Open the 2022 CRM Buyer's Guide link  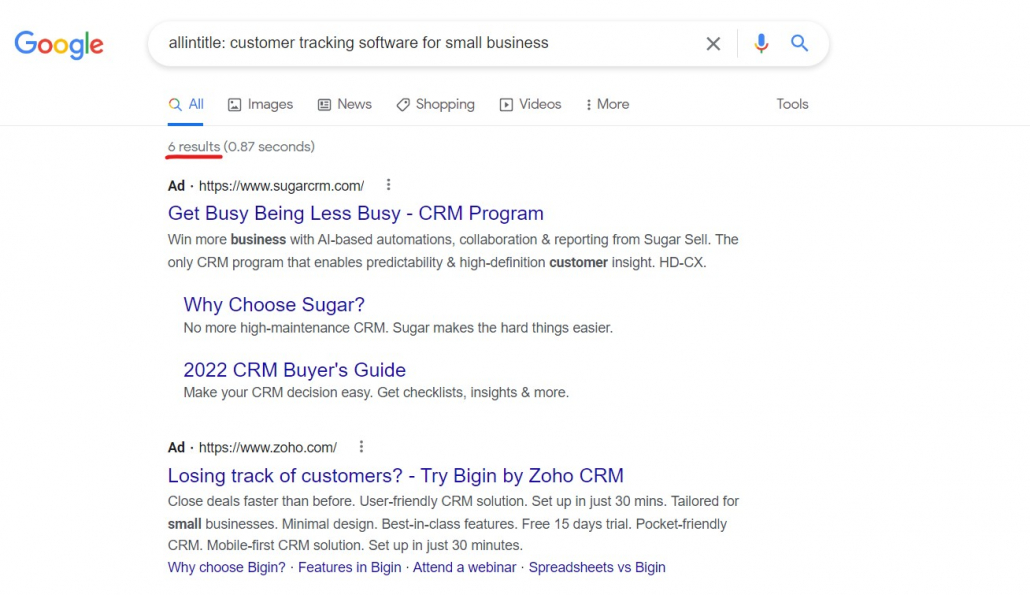point(294,370)
